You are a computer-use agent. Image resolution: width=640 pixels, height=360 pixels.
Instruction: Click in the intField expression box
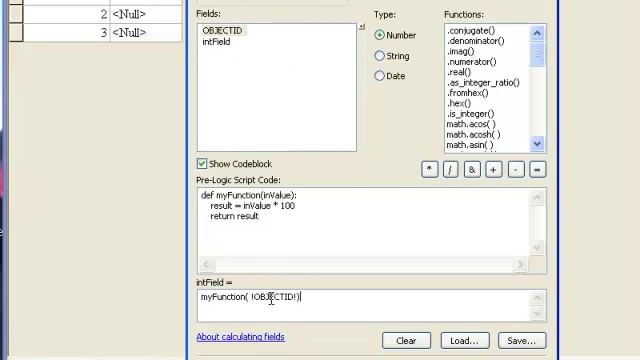pos(363,306)
